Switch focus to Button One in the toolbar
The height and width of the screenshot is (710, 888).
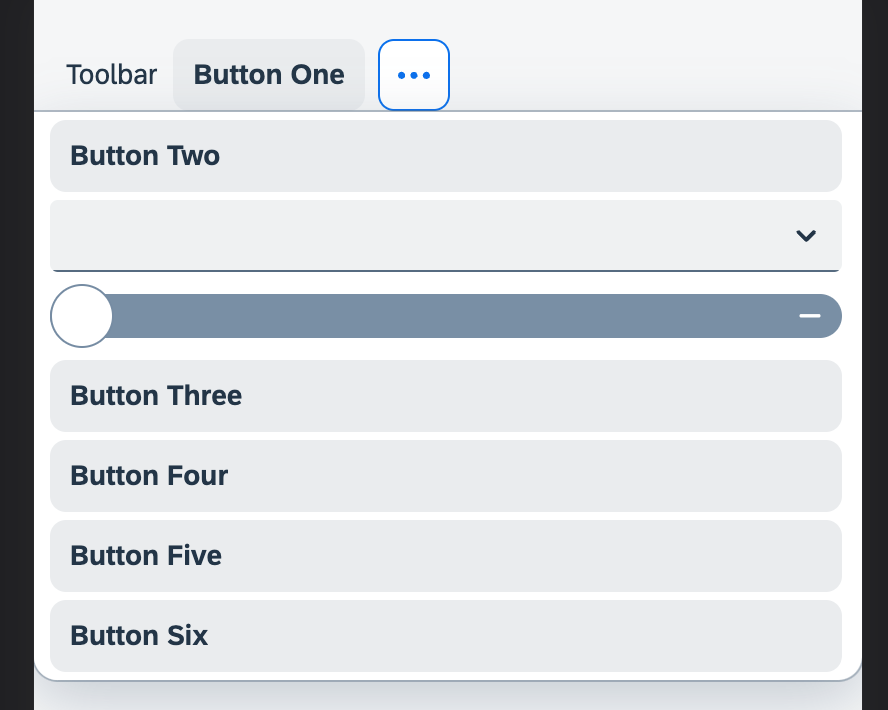(268, 74)
